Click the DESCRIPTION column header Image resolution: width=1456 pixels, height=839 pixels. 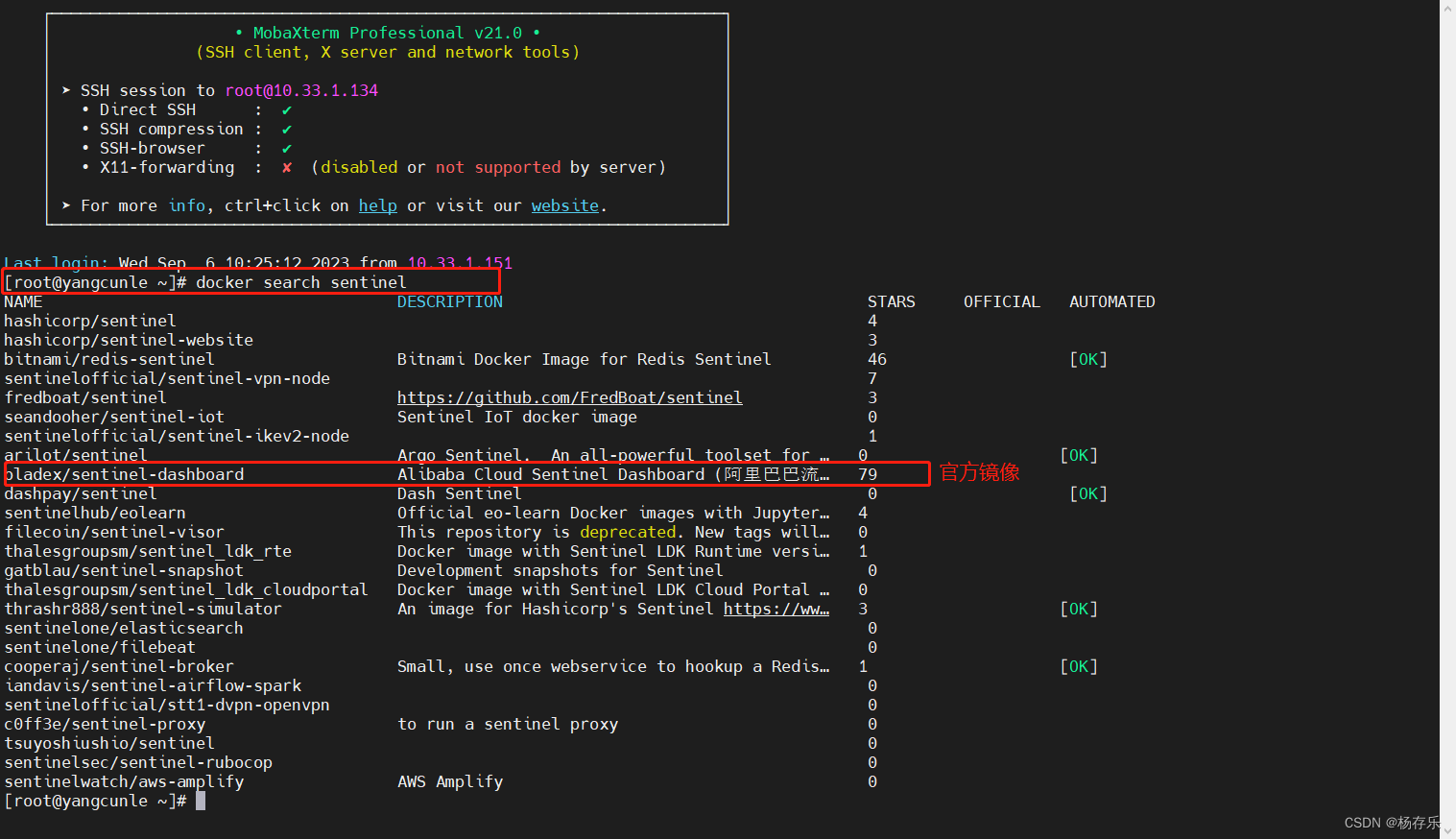click(x=450, y=301)
